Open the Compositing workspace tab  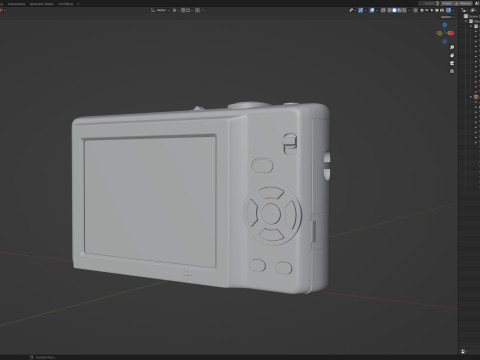(x=17, y=4)
